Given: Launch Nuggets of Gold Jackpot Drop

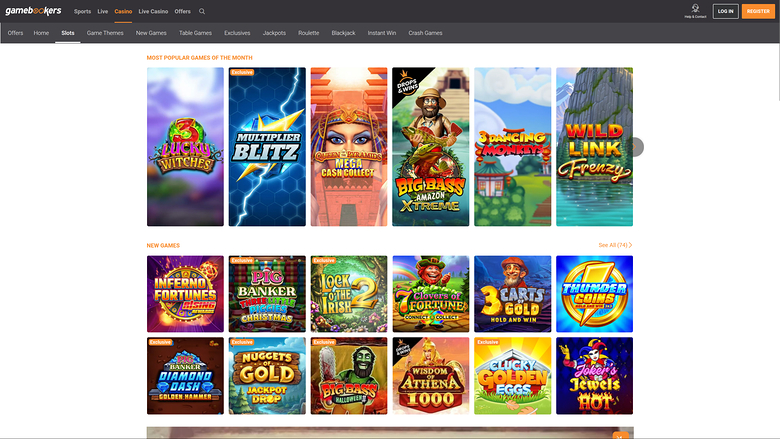Looking at the screenshot, I should (x=267, y=376).
